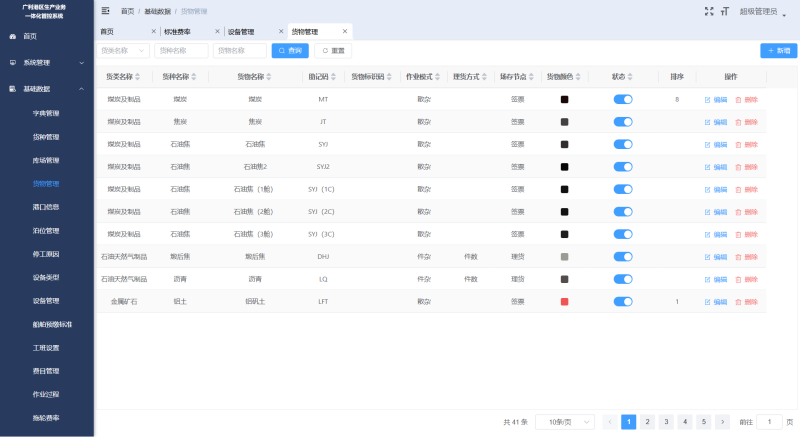Click the edit icon for the 铝矾土 row

tap(709, 301)
